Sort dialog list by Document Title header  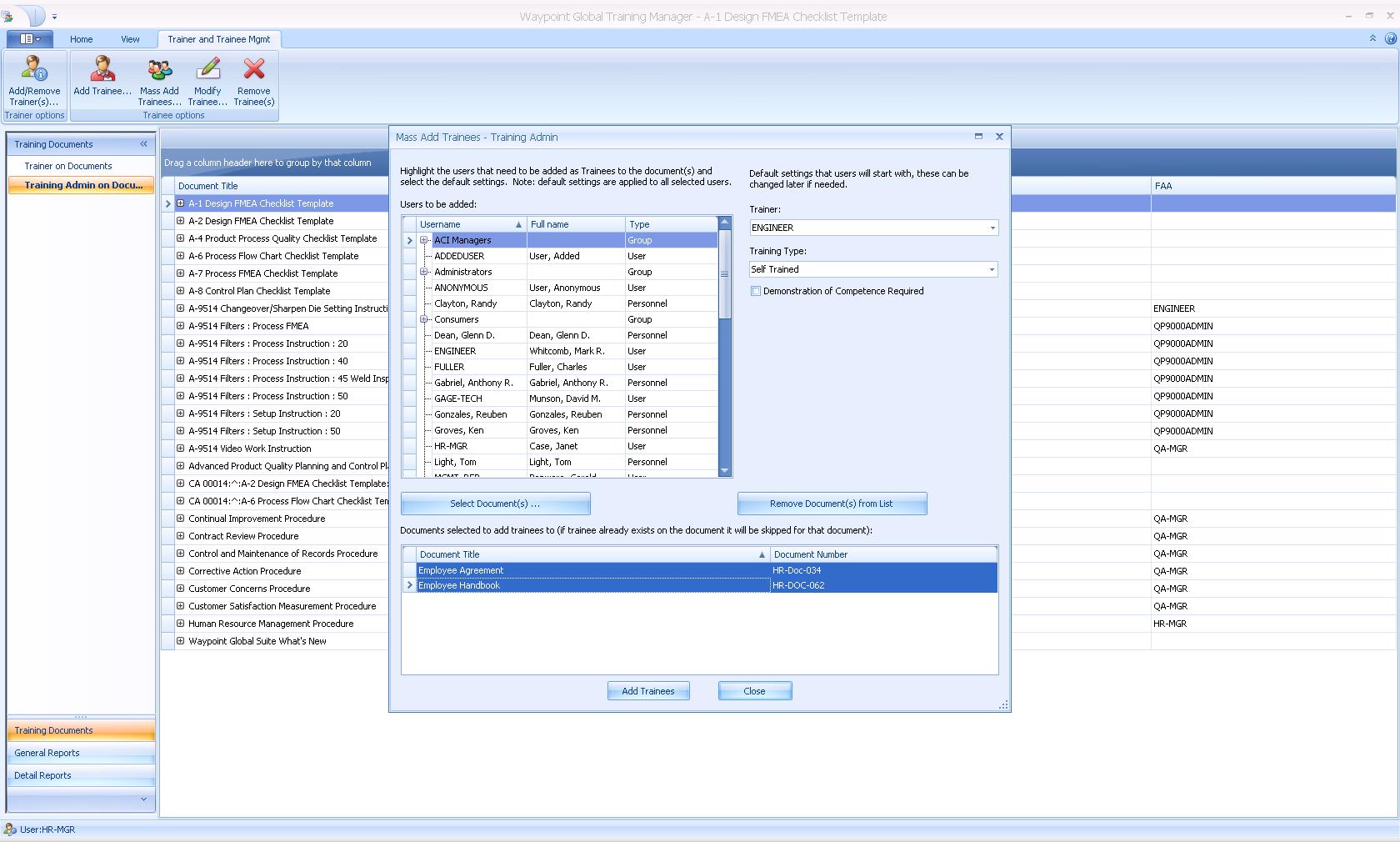point(592,554)
